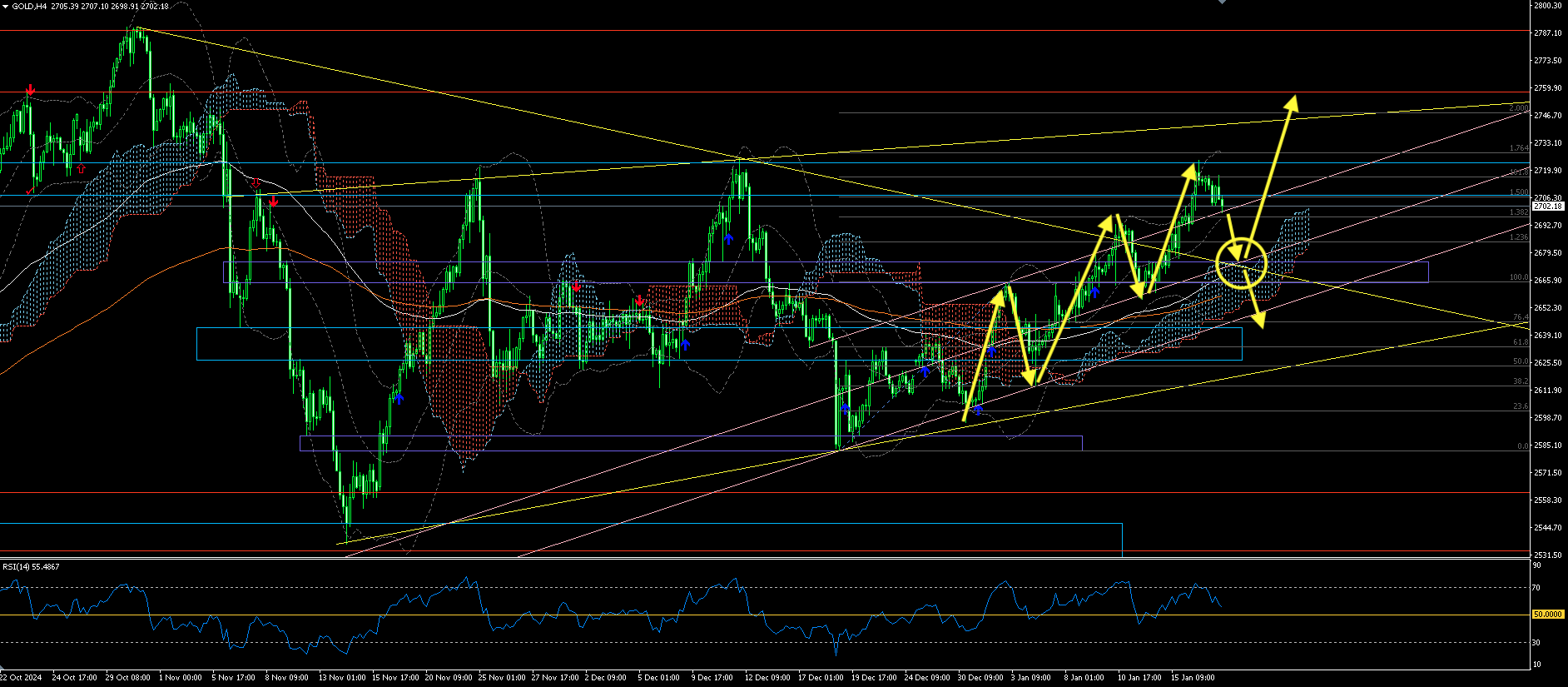This screenshot has height=687, width=1568.
Task: Click the 90 level on the RSI scale
Action: [1537, 565]
